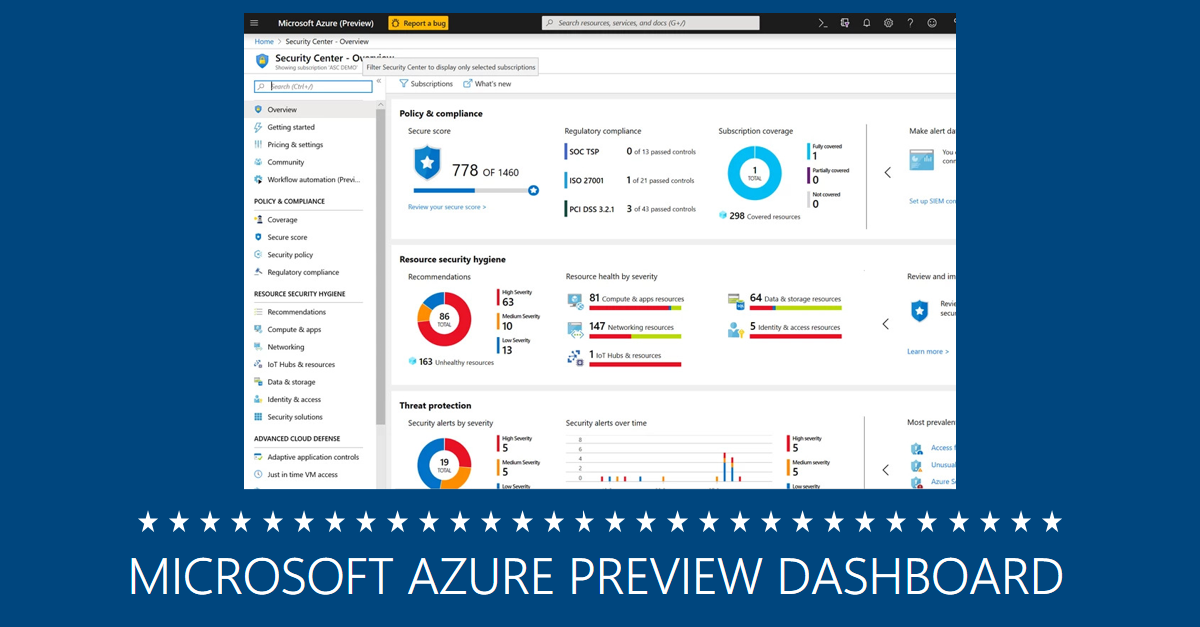
Task: Select Adaptive application controls
Action: click(309, 457)
